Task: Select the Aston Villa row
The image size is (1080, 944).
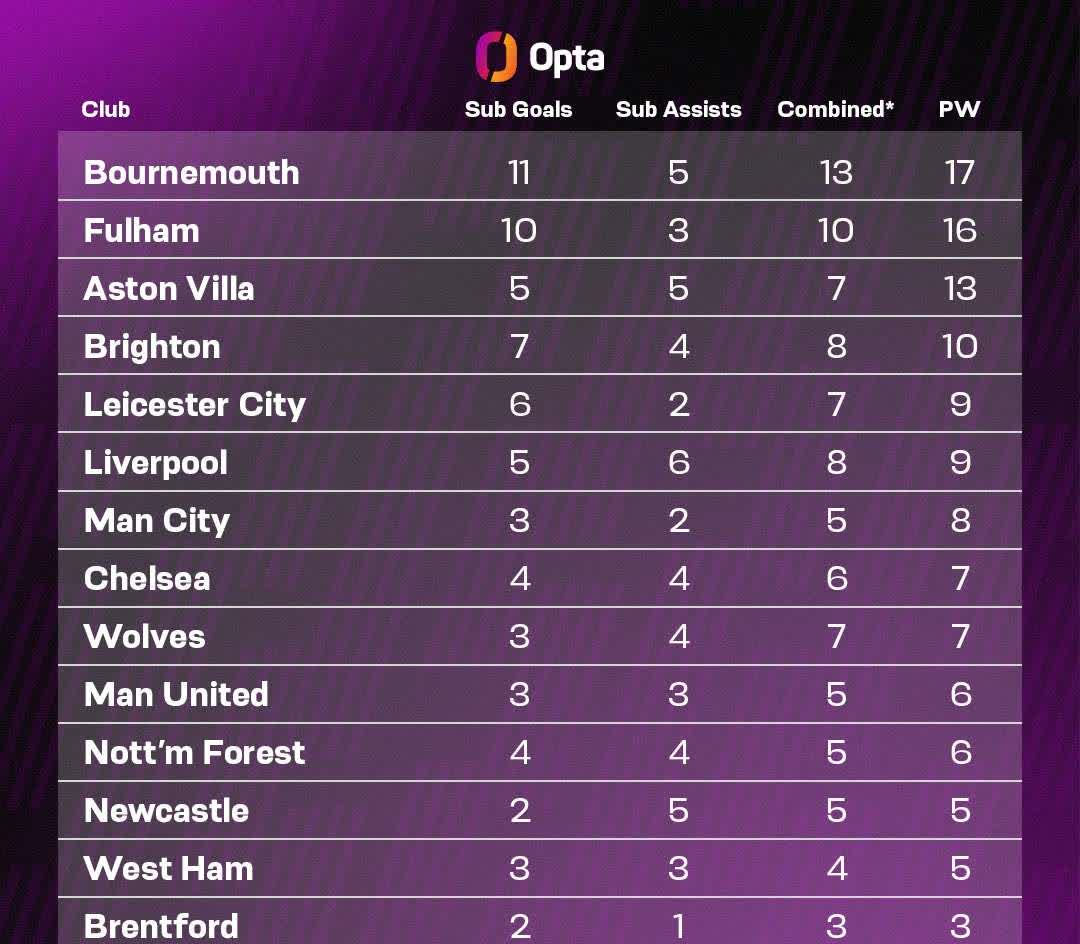Action: pos(169,288)
